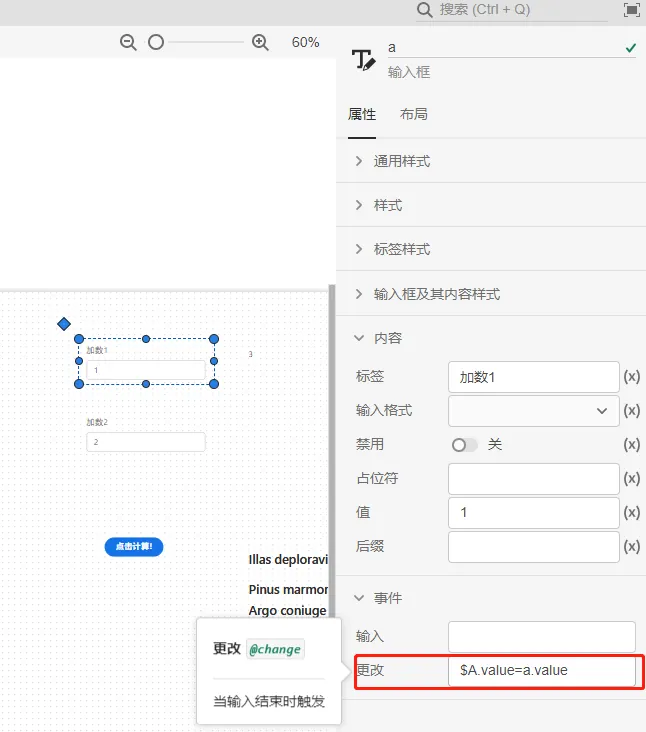Click the 占位符 input field
Screen dimensions: 646x732
(533, 479)
